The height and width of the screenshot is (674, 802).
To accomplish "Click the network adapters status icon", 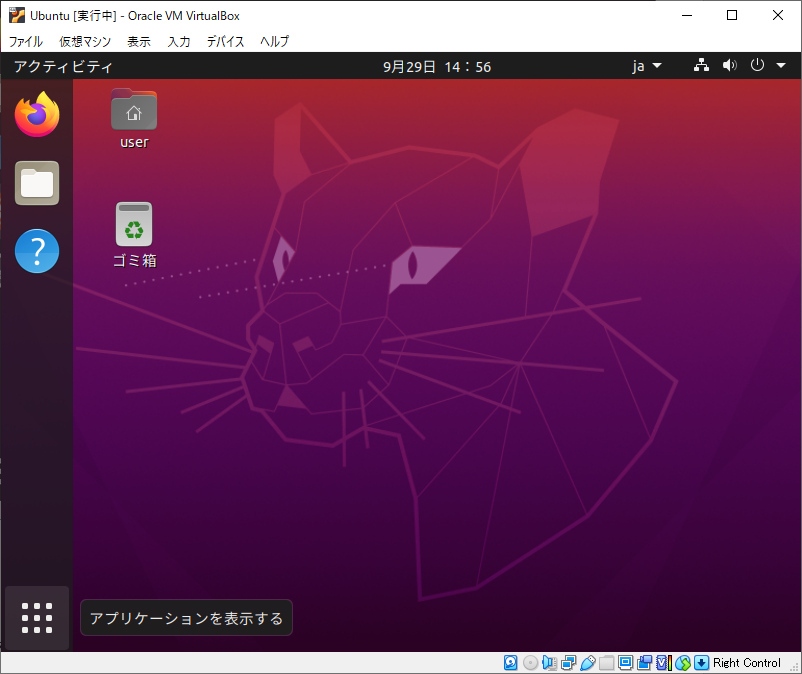I will coord(568,663).
